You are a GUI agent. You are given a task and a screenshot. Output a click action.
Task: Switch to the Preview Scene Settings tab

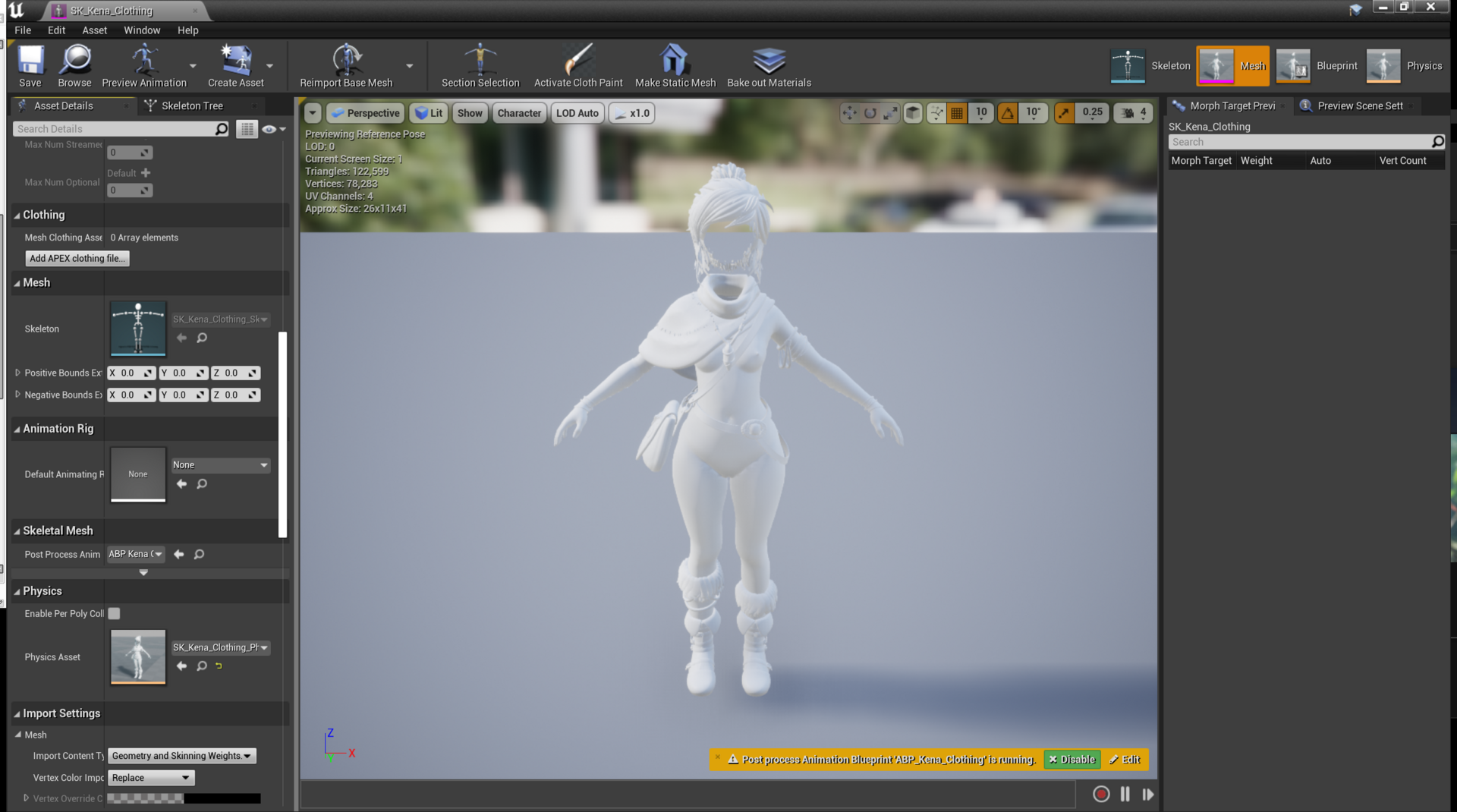tap(1360, 105)
